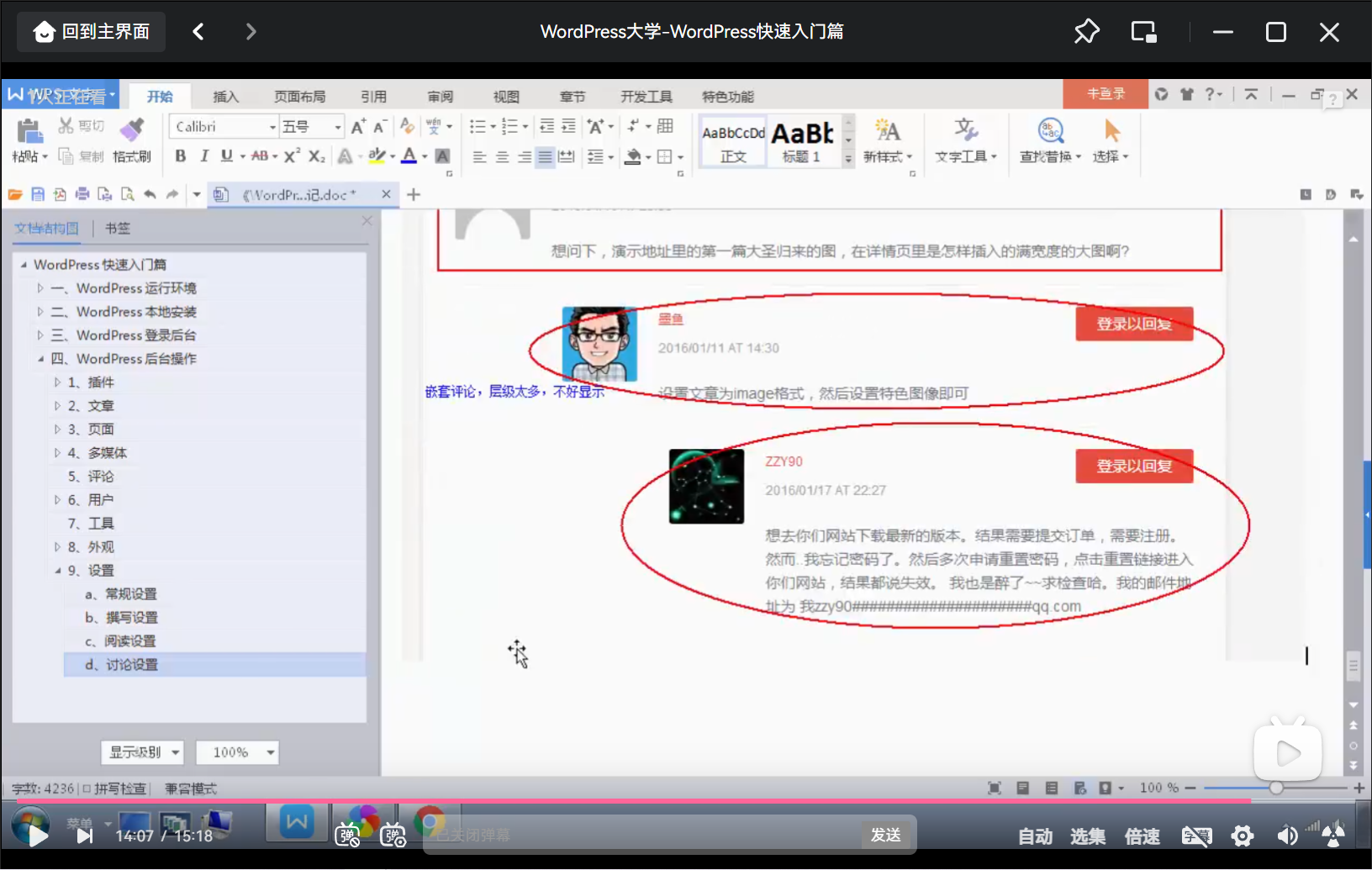Screen dimensions: 1372x870
Task: Click the open folder icon in quick toolbar
Action: tap(15, 194)
